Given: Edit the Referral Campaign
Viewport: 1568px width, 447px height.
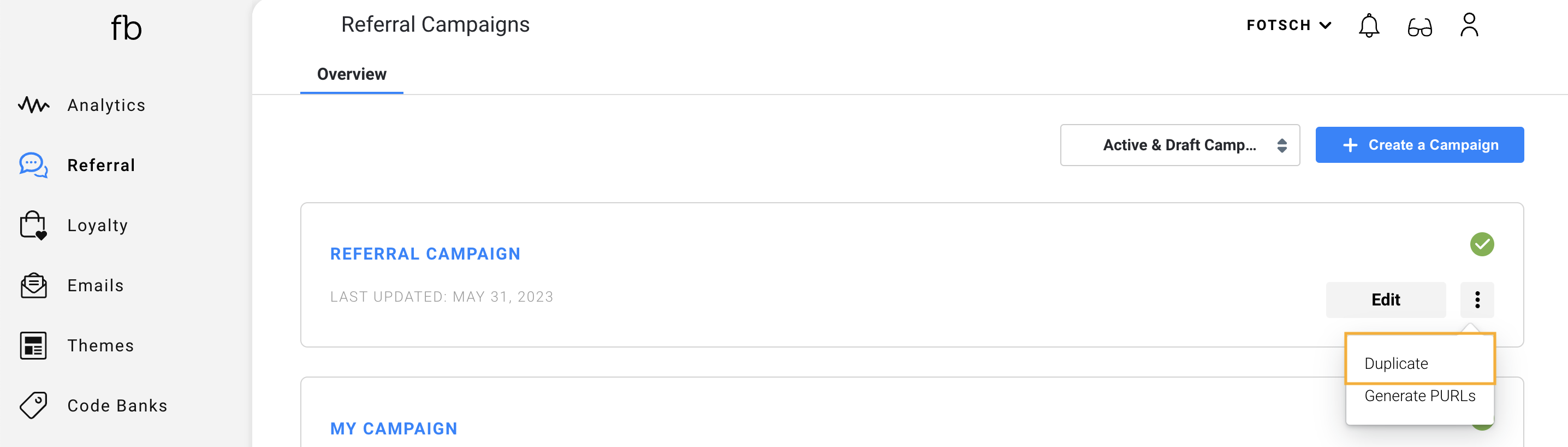Looking at the screenshot, I should [x=1386, y=299].
